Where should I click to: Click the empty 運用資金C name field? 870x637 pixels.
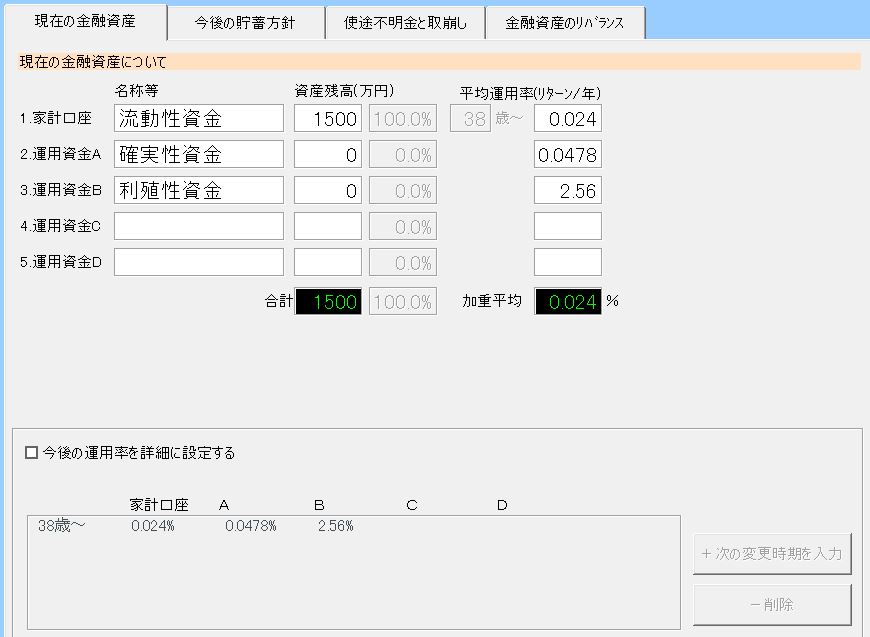click(x=199, y=226)
